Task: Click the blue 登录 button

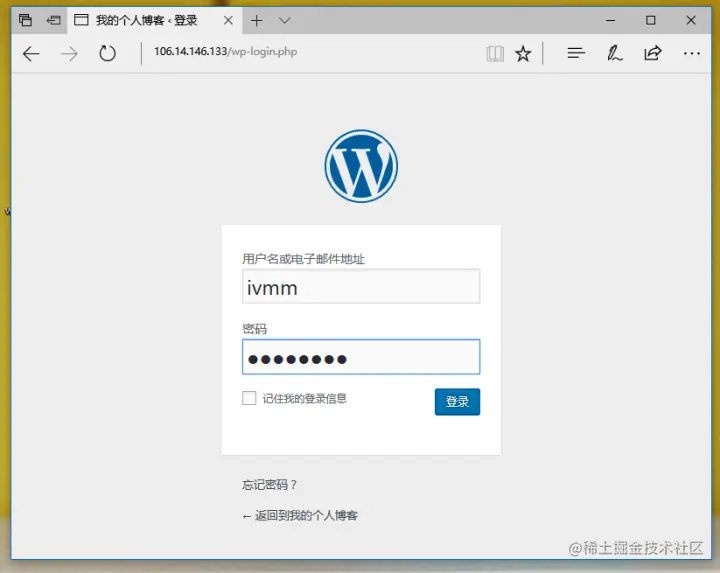Action: pos(457,402)
